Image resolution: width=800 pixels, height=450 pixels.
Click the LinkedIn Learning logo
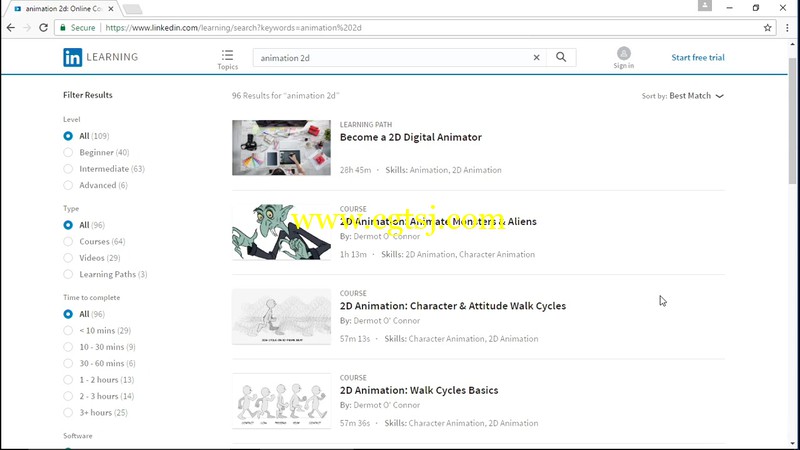point(101,57)
